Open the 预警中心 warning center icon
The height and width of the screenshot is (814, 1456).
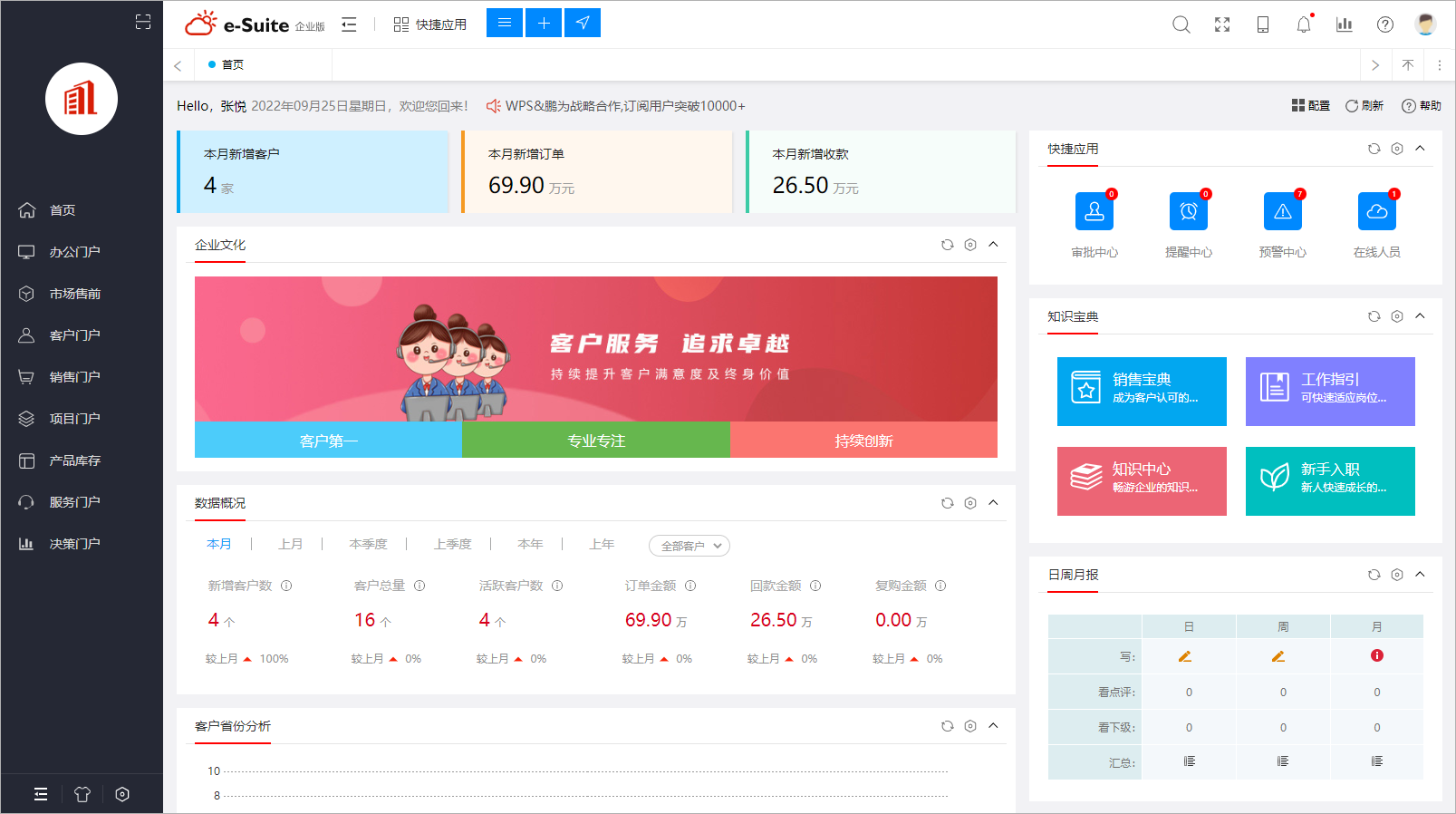pyautogui.click(x=1282, y=211)
